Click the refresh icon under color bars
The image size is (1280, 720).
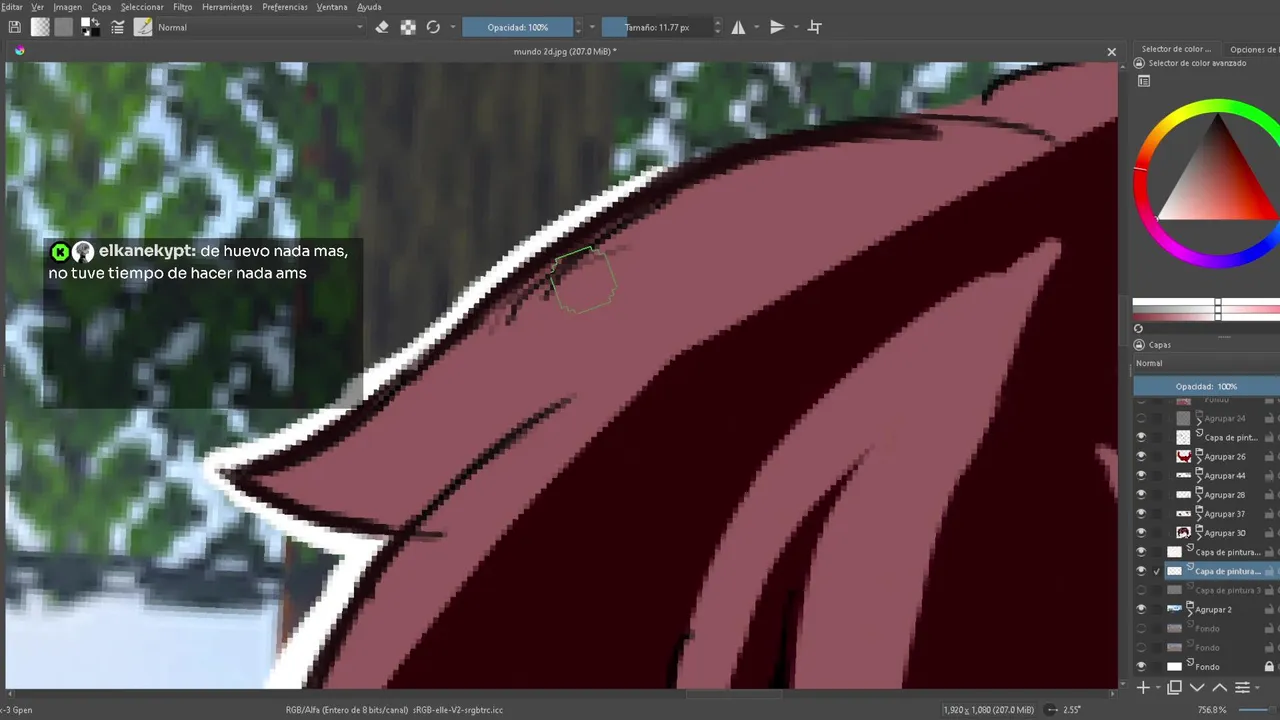coord(1138,328)
